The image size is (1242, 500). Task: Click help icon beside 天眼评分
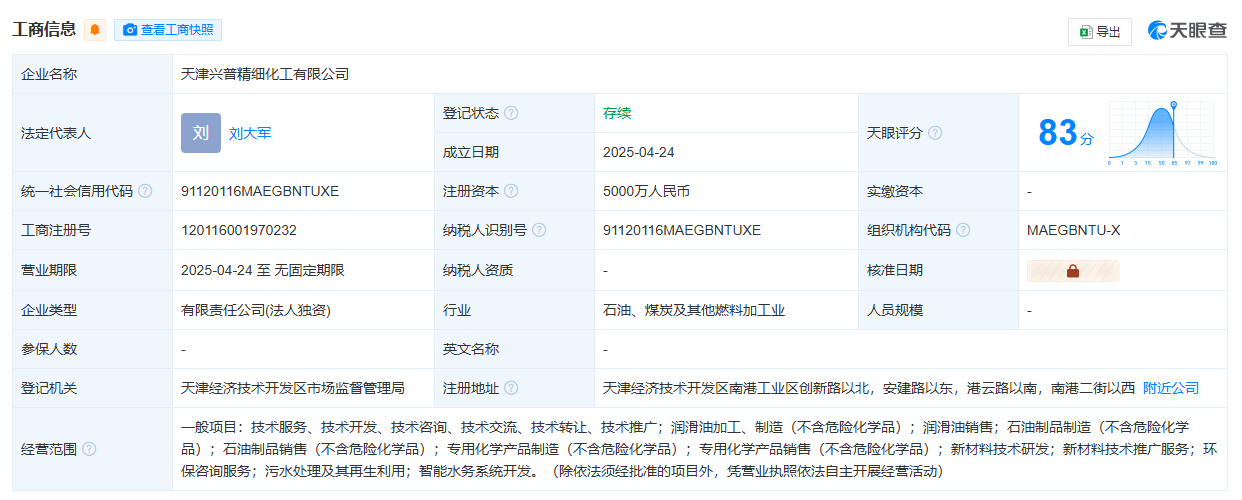935,133
